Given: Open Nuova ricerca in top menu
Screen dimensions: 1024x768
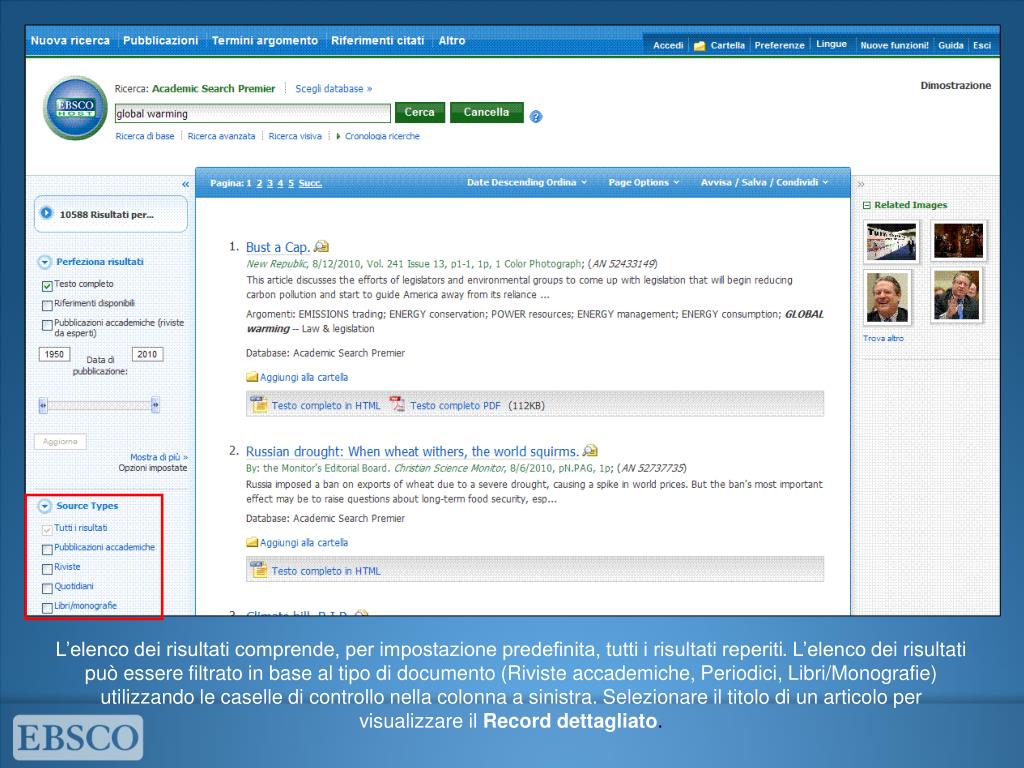Looking at the screenshot, I should pyautogui.click(x=71, y=40).
